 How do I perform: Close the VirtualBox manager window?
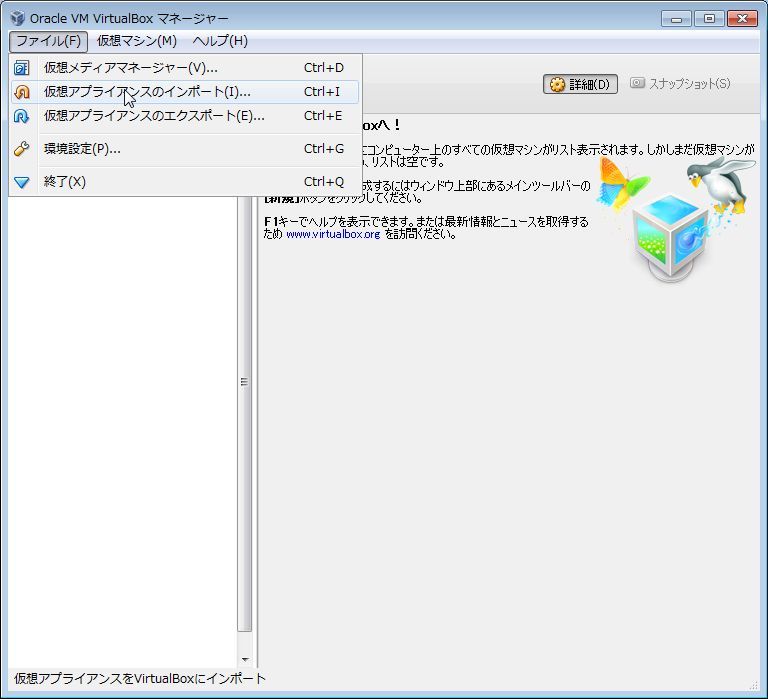coord(743,19)
